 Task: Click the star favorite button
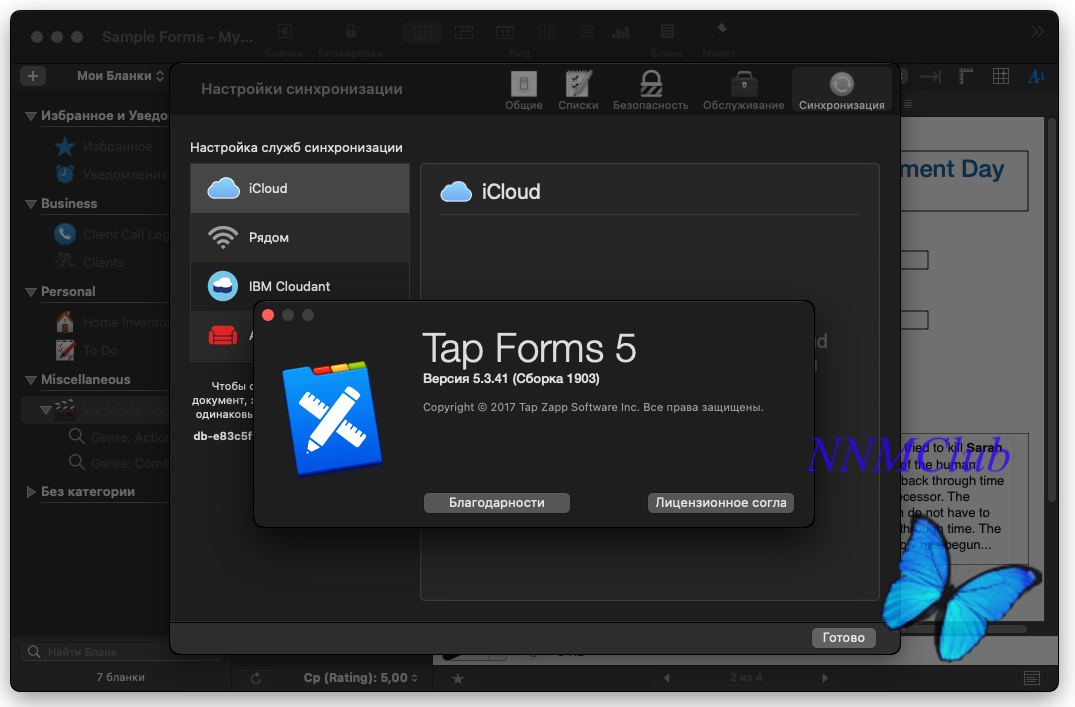458,678
